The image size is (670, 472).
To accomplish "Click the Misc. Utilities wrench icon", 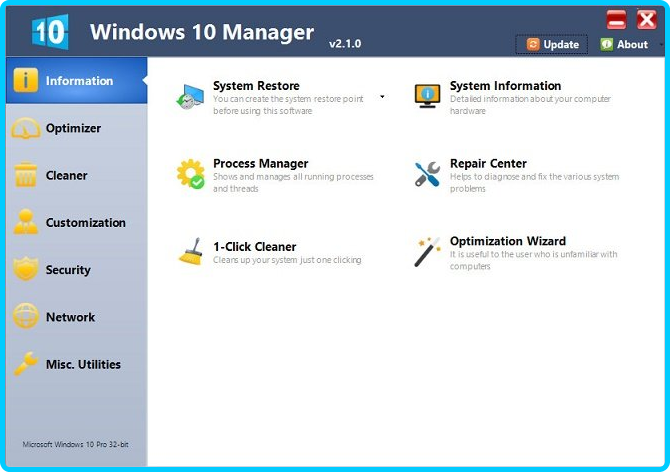I will [x=26, y=364].
